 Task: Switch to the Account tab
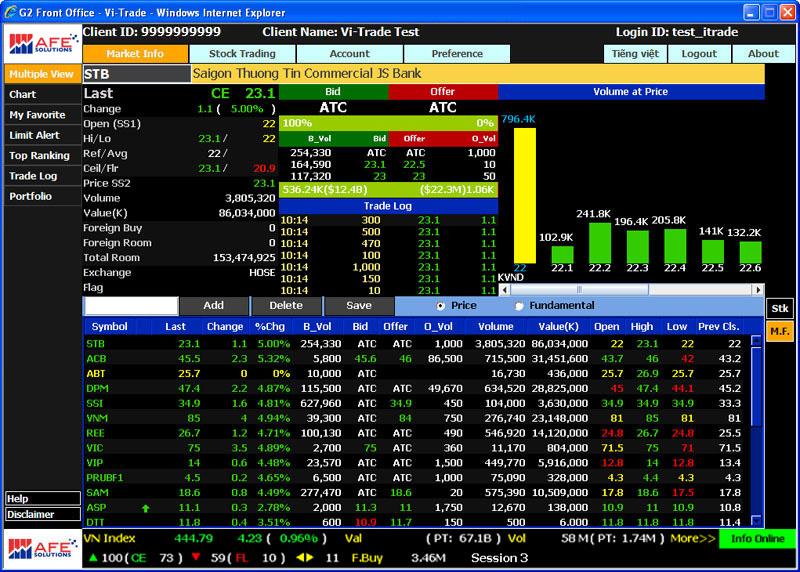[x=349, y=54]
